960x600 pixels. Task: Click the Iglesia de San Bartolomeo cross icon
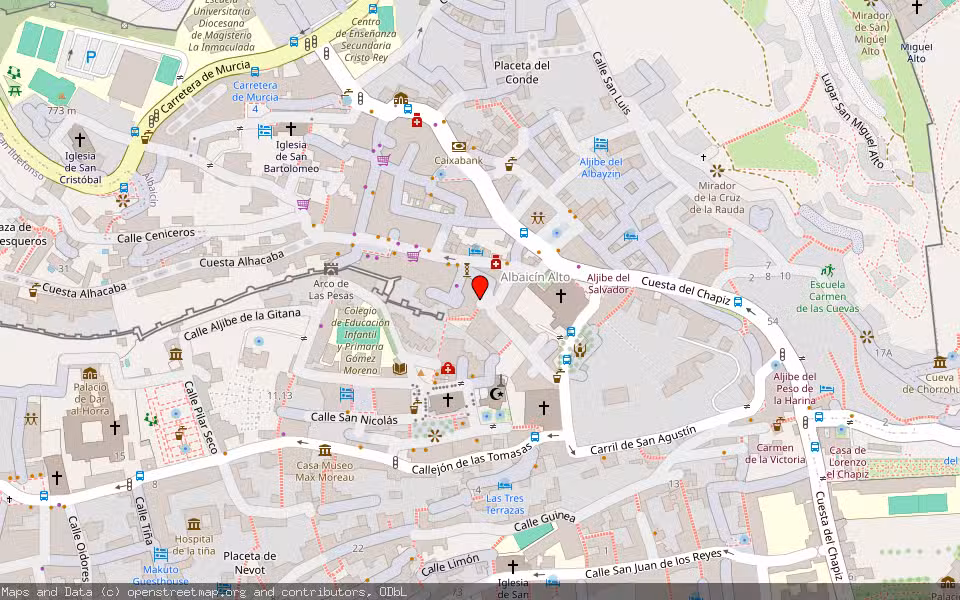click(291, 129)
